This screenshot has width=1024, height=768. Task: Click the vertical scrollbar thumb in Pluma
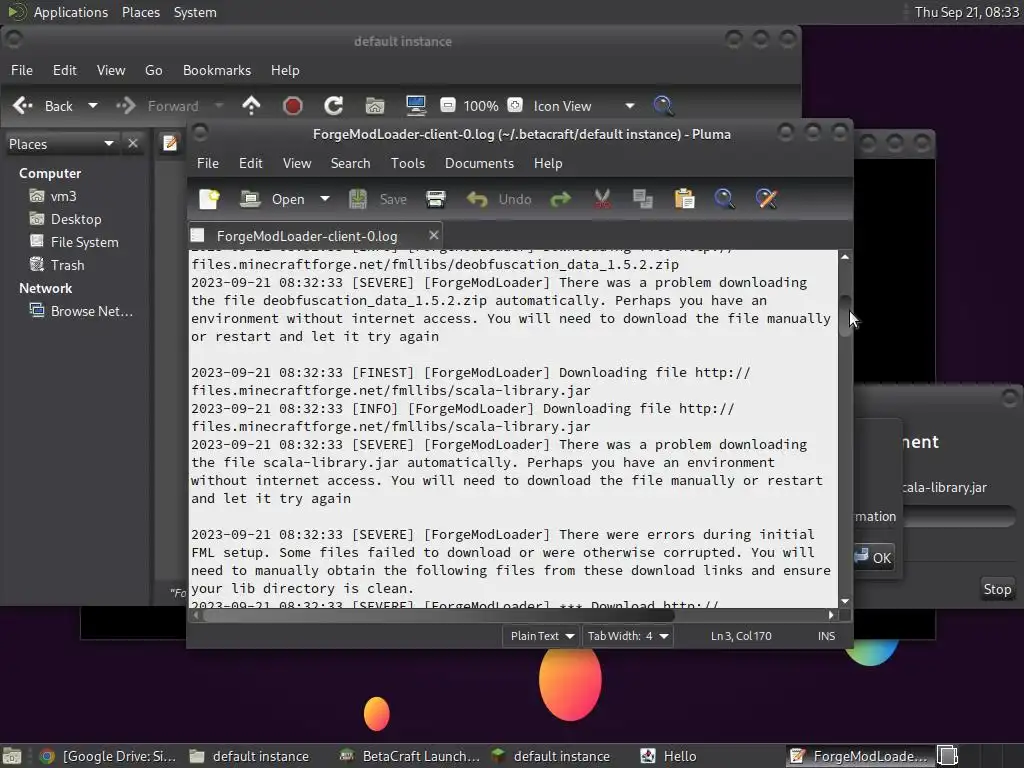click(845, 315)
